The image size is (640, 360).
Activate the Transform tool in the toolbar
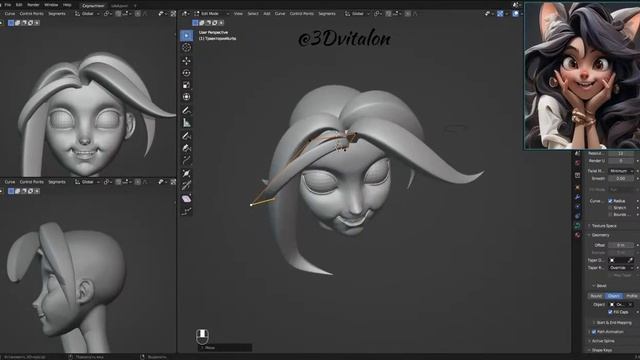click(x=187, y=97)
